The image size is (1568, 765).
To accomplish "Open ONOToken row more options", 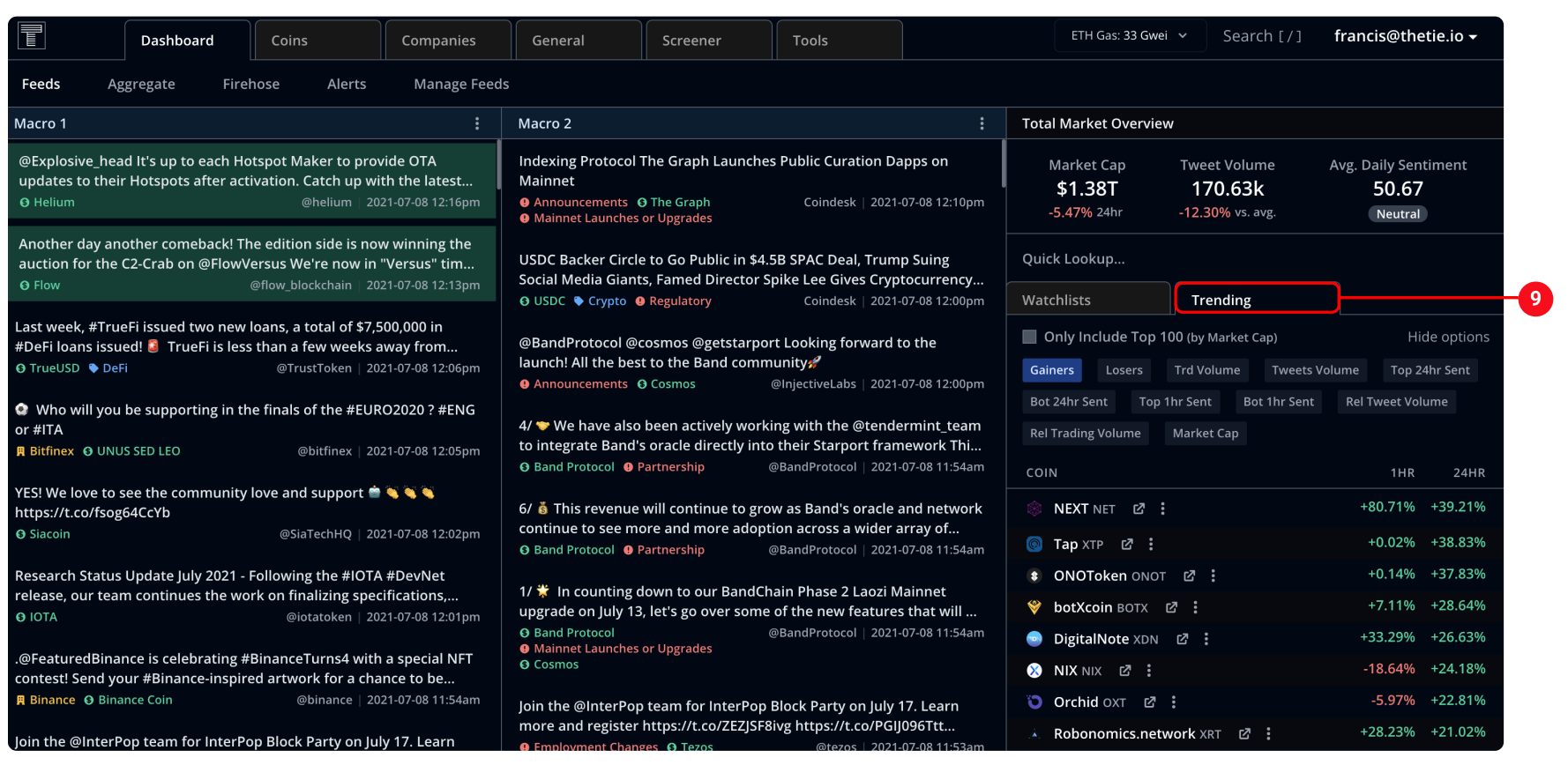I will 1213,576.
